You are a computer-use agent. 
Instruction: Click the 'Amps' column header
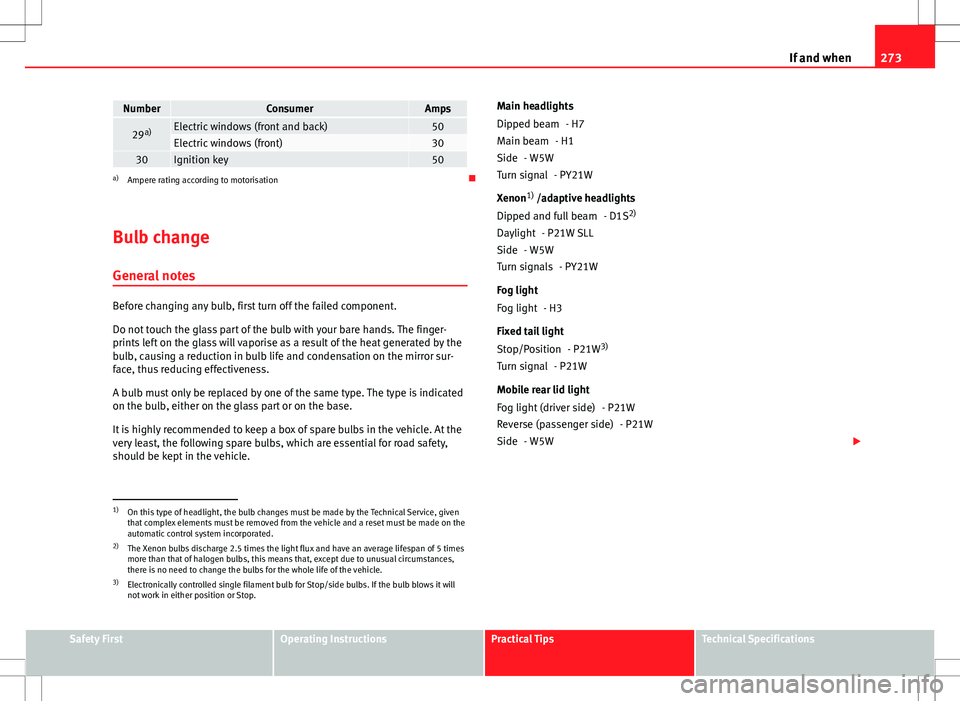pyautogui.click(x=438, y=108)
